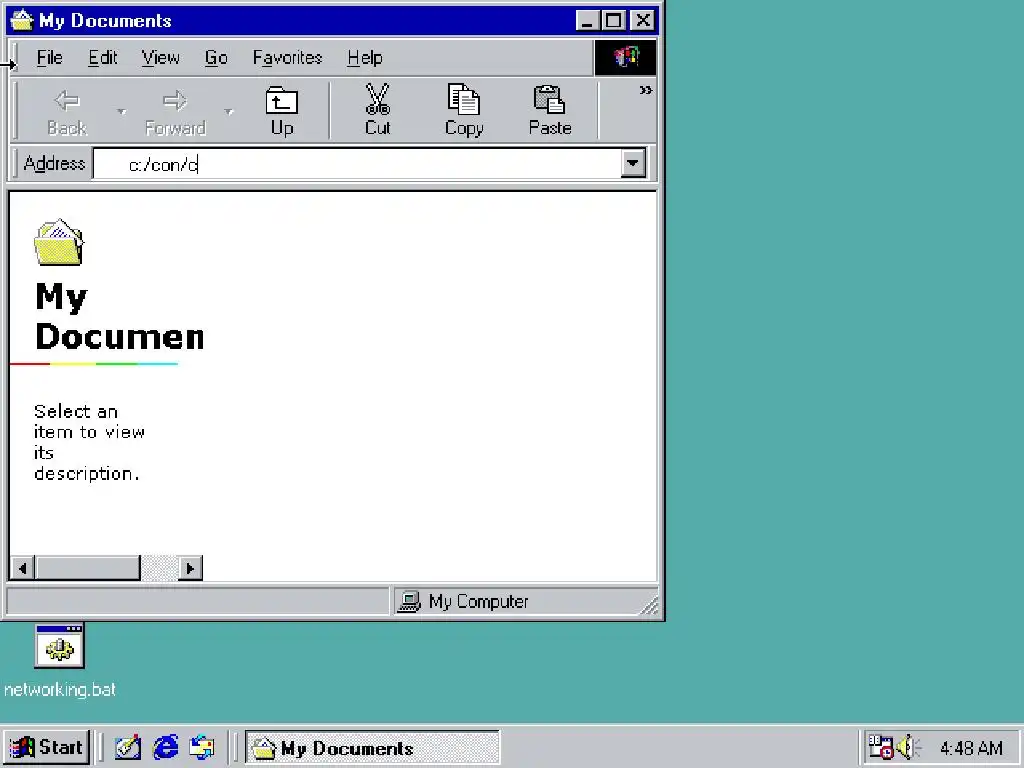Click the Task Scheduler tray icon
Image resolution: width=1024 pixels, height=768 pixels.
tap(880, 747)
